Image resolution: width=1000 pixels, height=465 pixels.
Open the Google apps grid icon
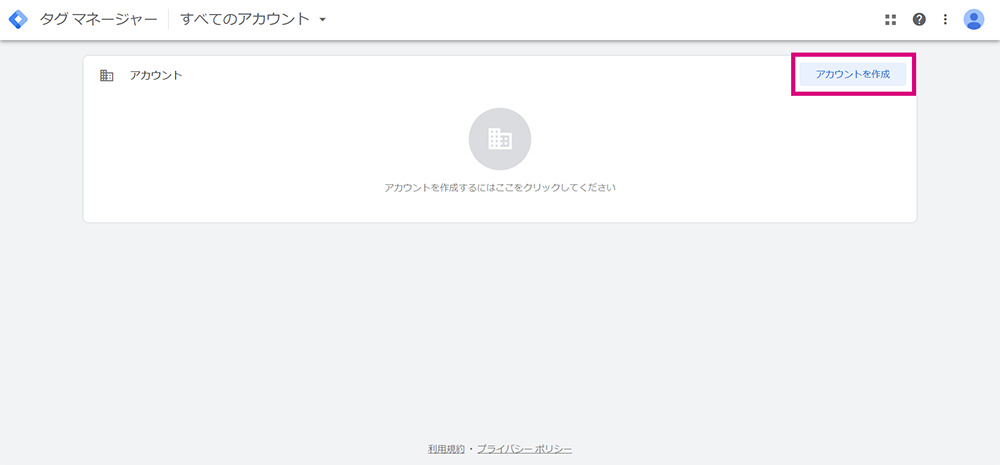tap(890, 20)
